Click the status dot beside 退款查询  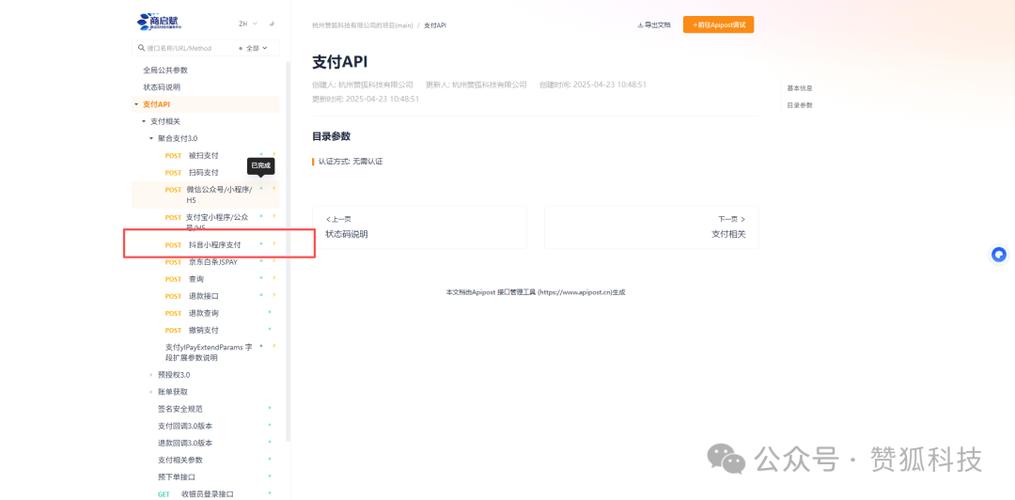269,313
